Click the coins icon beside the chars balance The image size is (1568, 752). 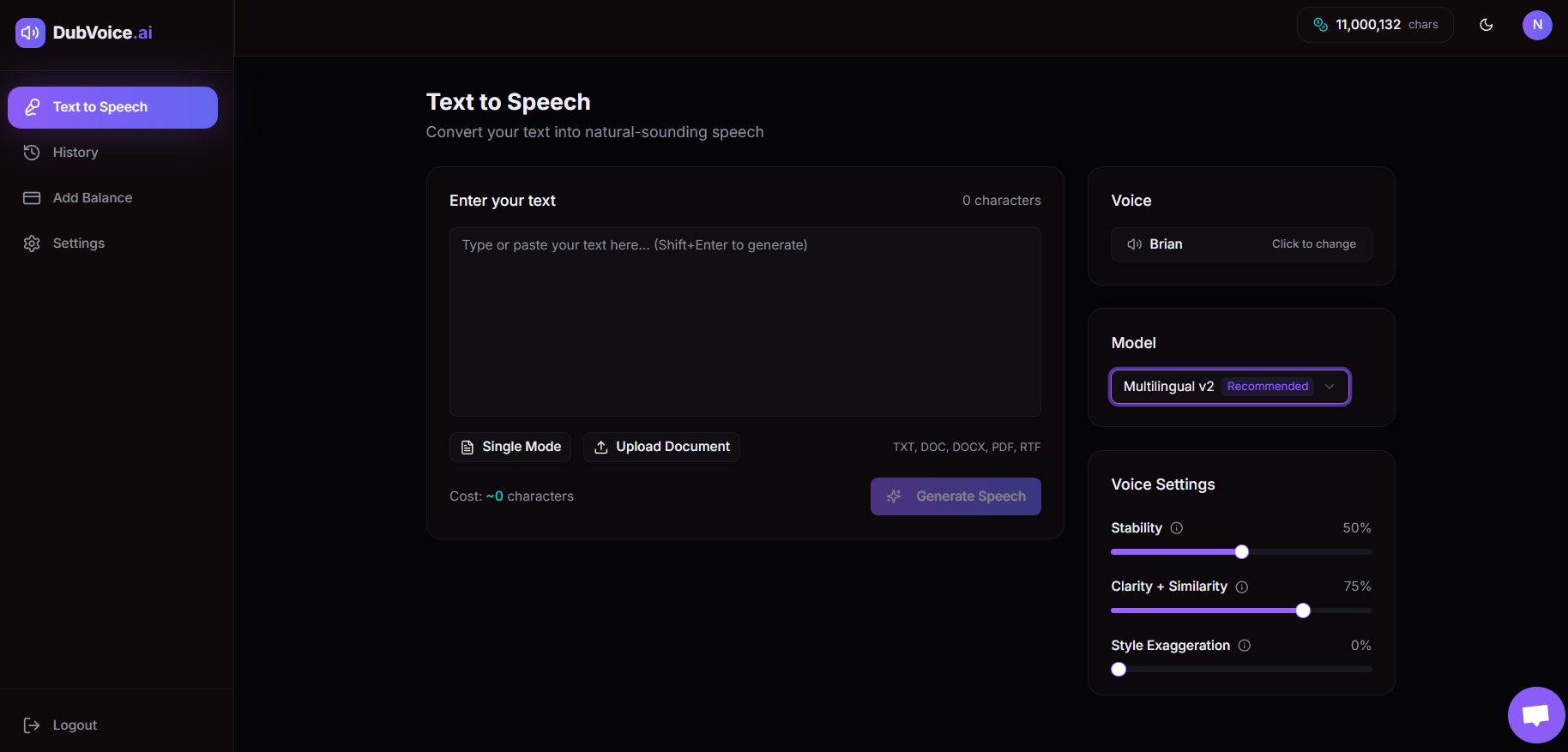[1321, 25]
